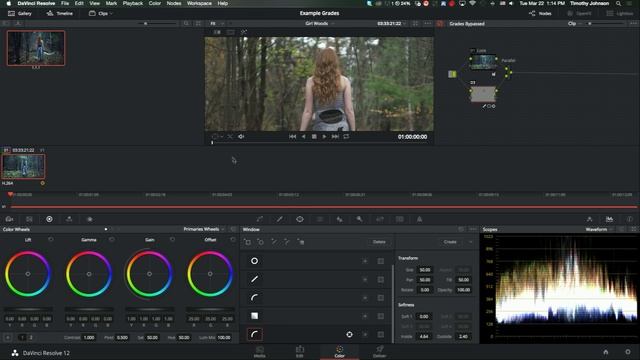Show the Scopes palette icon

(x=609, y=220)
